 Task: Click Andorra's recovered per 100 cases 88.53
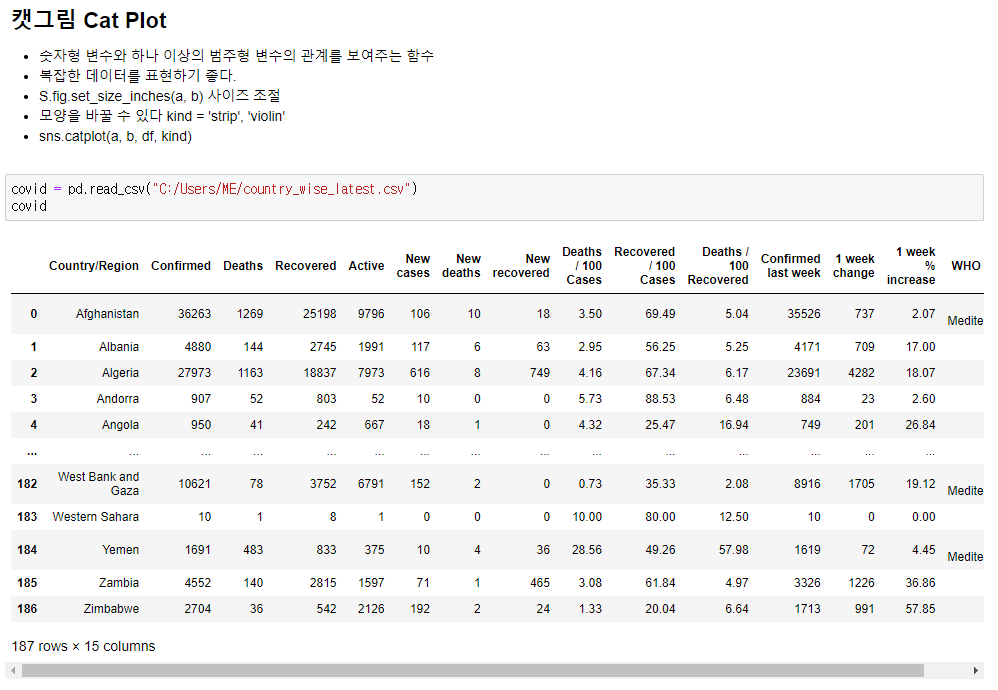pyautogui.click(x=660, y=399)
